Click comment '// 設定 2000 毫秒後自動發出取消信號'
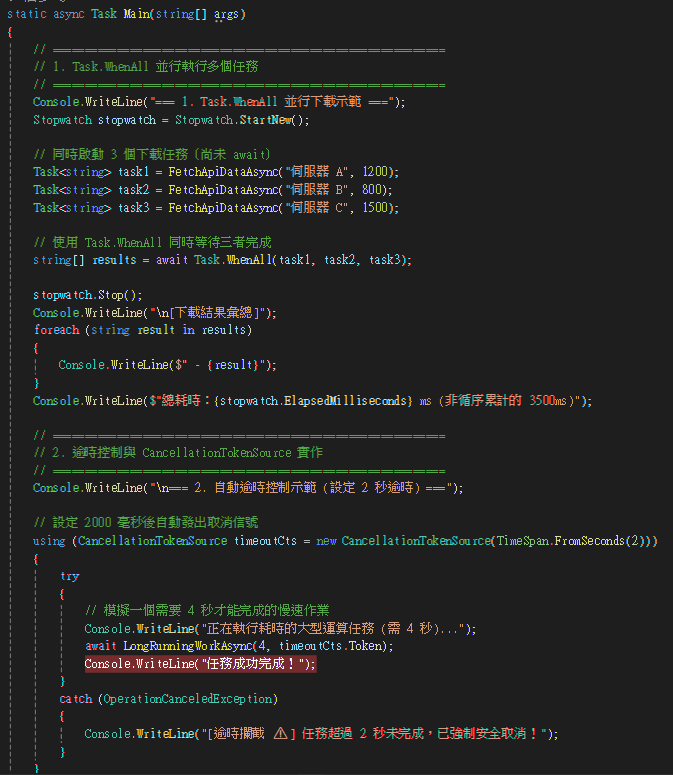The image size is (673, 775). [146, 523]
